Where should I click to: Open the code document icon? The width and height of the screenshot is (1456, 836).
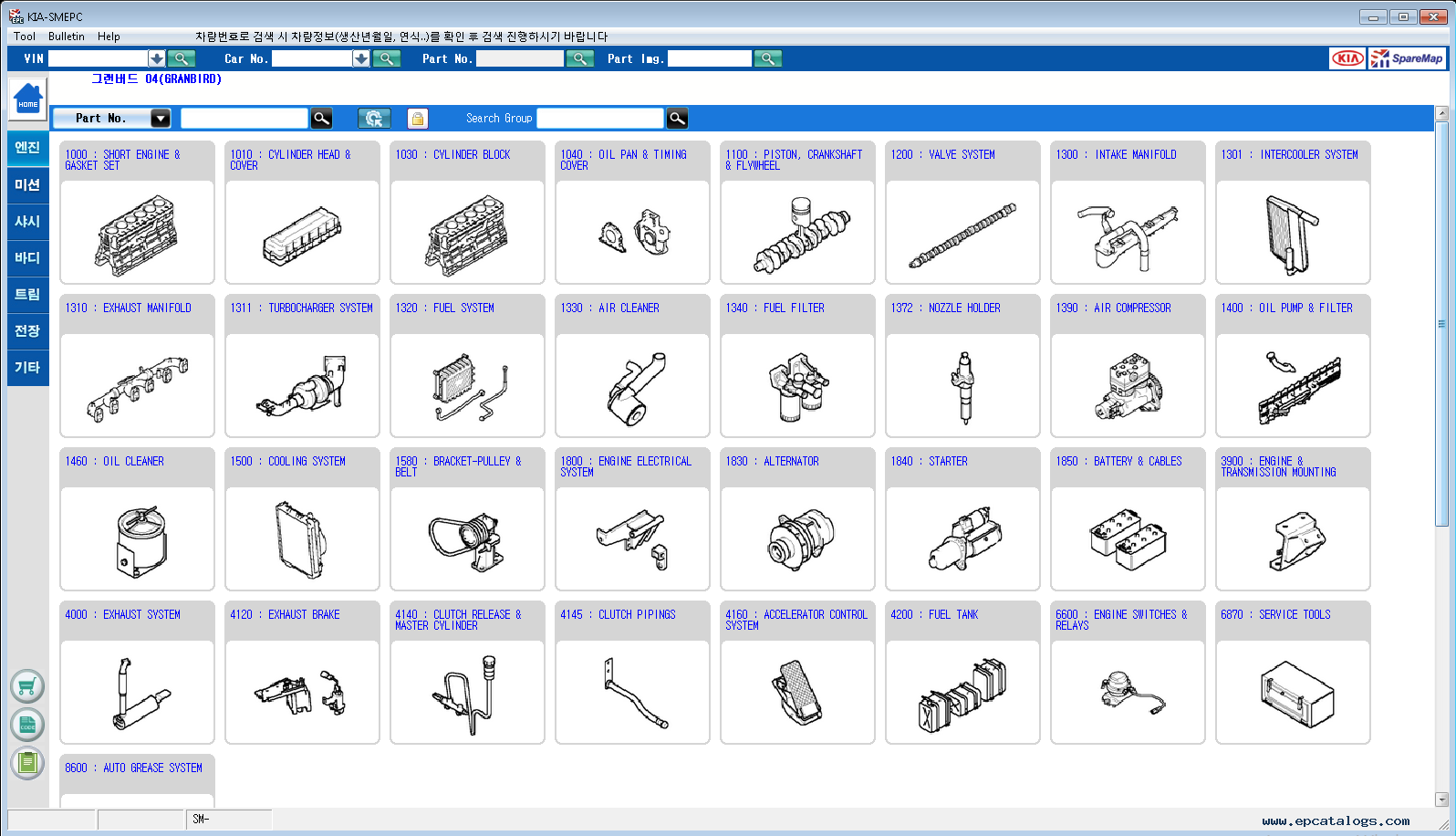[x=27, y=725]
